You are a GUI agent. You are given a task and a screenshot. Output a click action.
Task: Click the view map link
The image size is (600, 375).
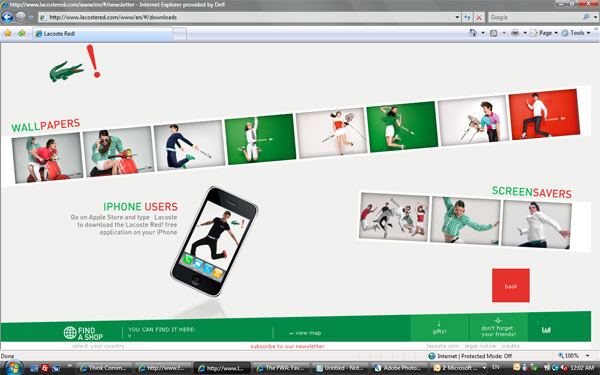(x=305, y=333)
